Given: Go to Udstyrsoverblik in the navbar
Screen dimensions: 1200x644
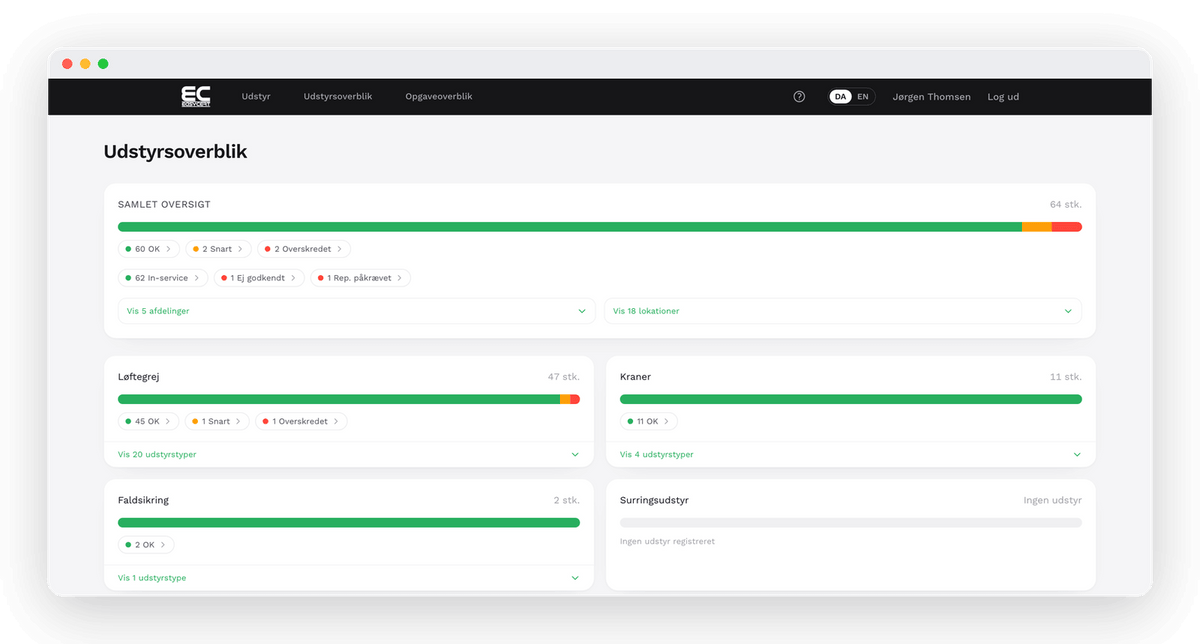Looking at the screenshot, I should [338, 97].
